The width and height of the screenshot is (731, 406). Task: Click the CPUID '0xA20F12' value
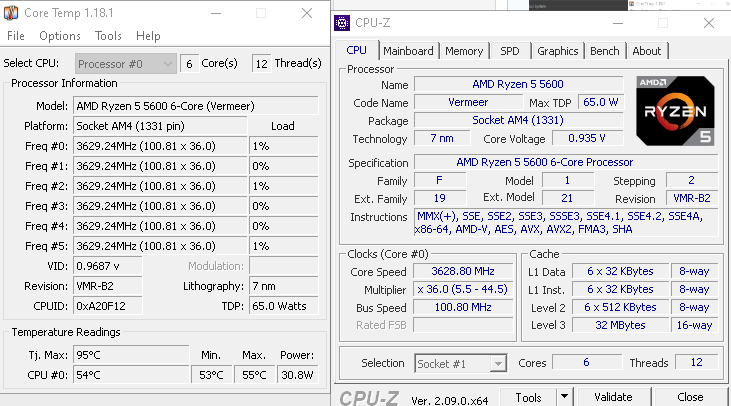(x=107, y=306)
